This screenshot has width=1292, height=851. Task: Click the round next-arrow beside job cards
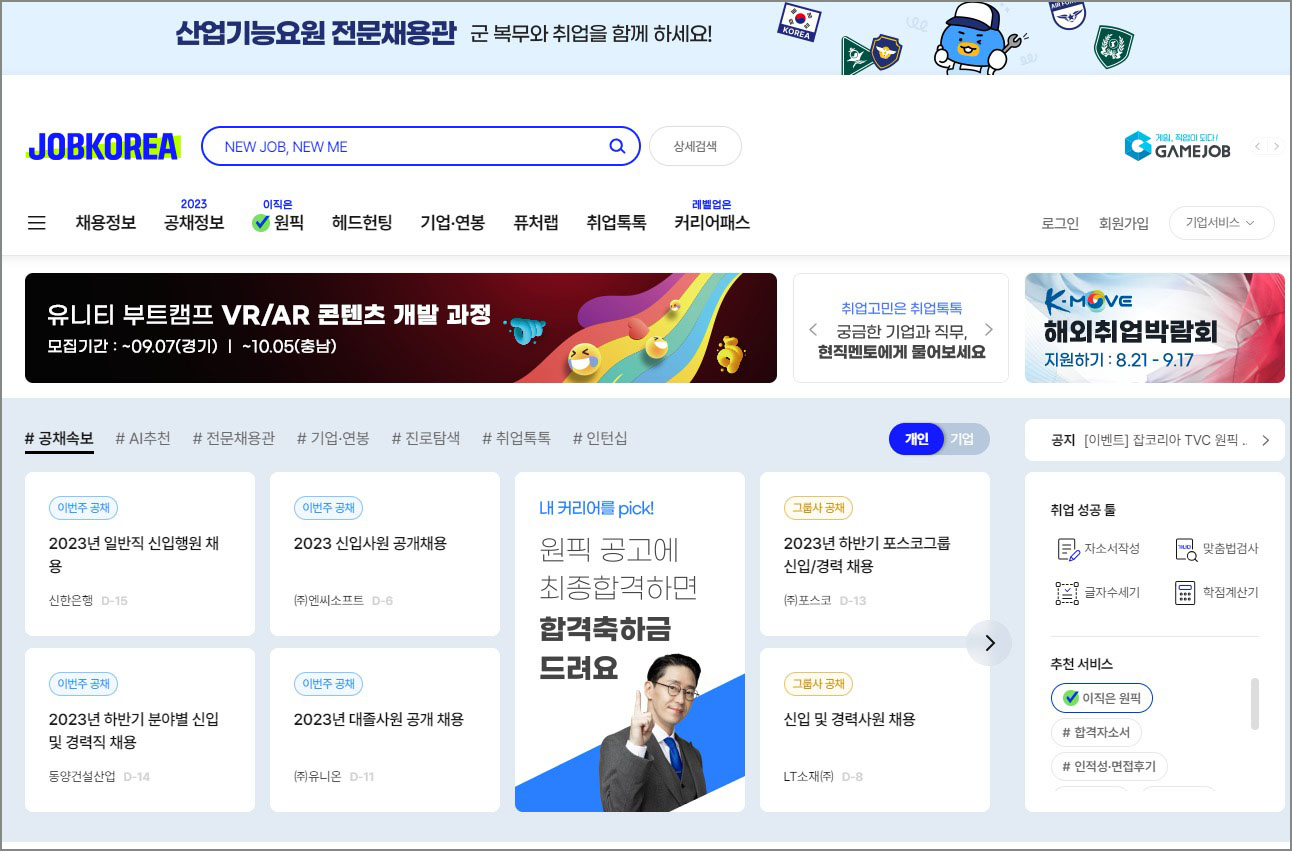(990, 643)
